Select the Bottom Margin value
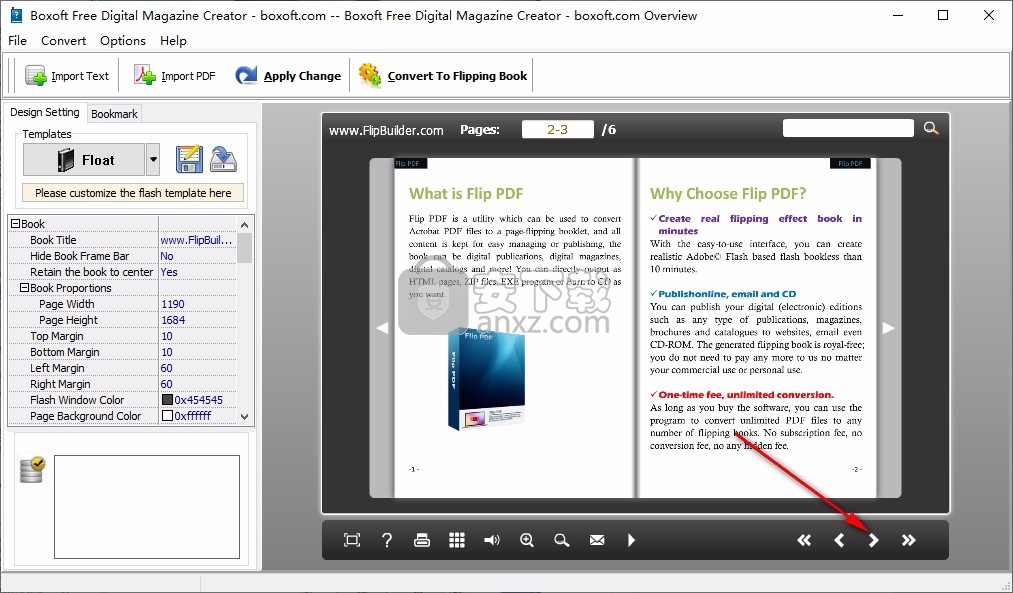This screenshot has height=593, width=1013. pyautogui.click(x=197, y=353)
